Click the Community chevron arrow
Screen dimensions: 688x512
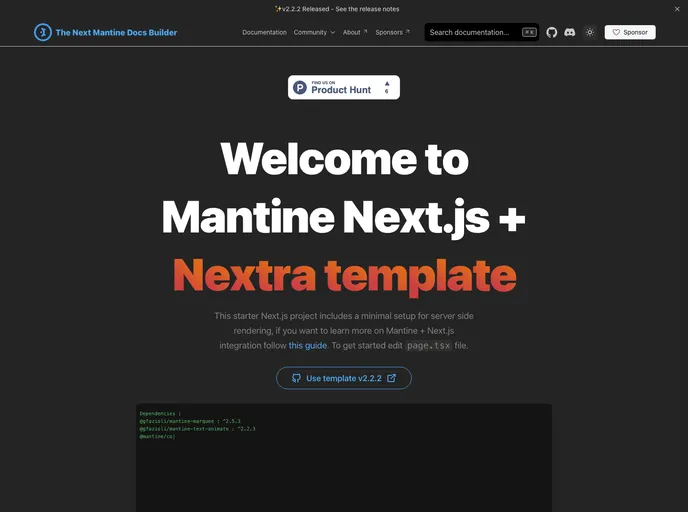point(333,32)
